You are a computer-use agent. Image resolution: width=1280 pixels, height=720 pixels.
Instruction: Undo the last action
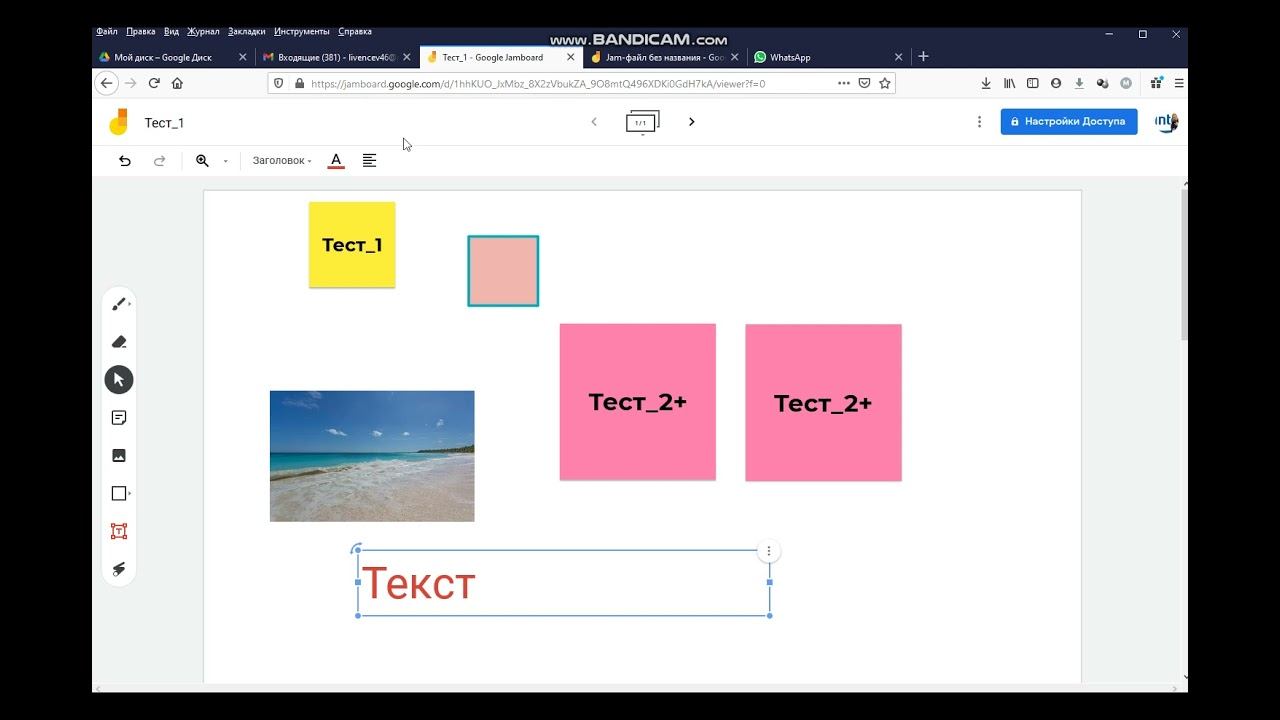125,161
